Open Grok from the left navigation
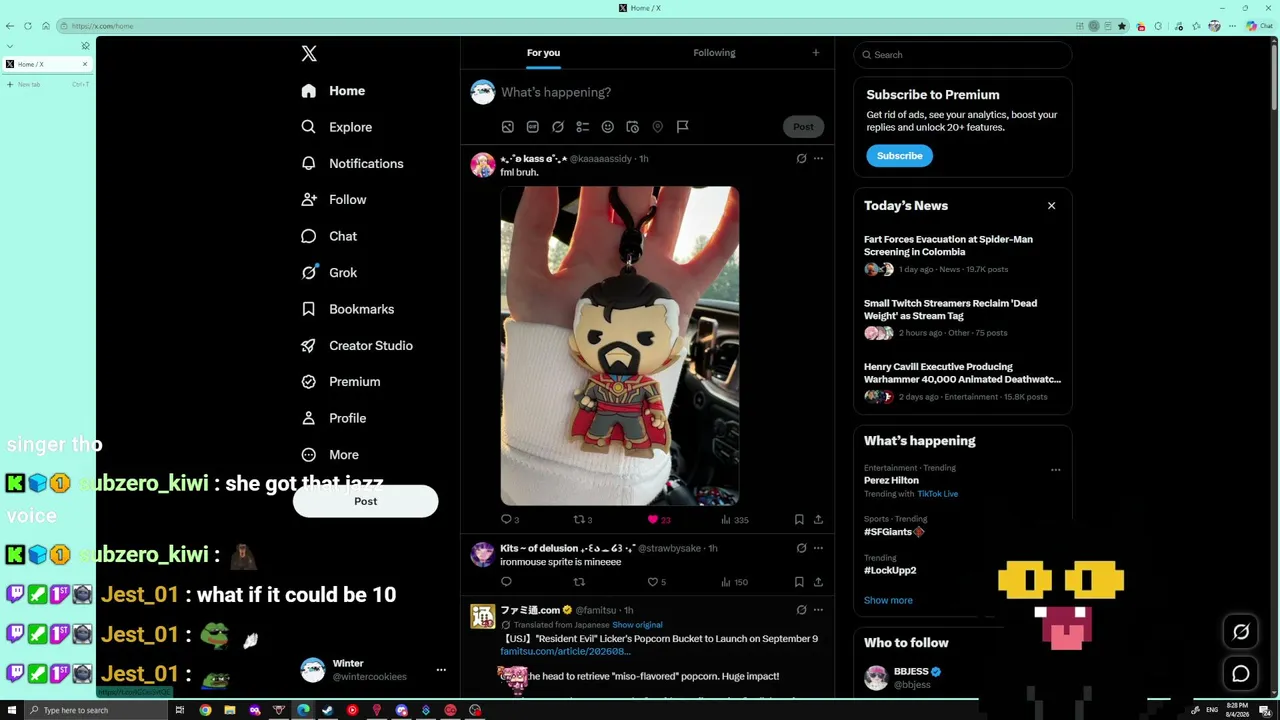The image size is (1280, 720). (x=329, y=272)
